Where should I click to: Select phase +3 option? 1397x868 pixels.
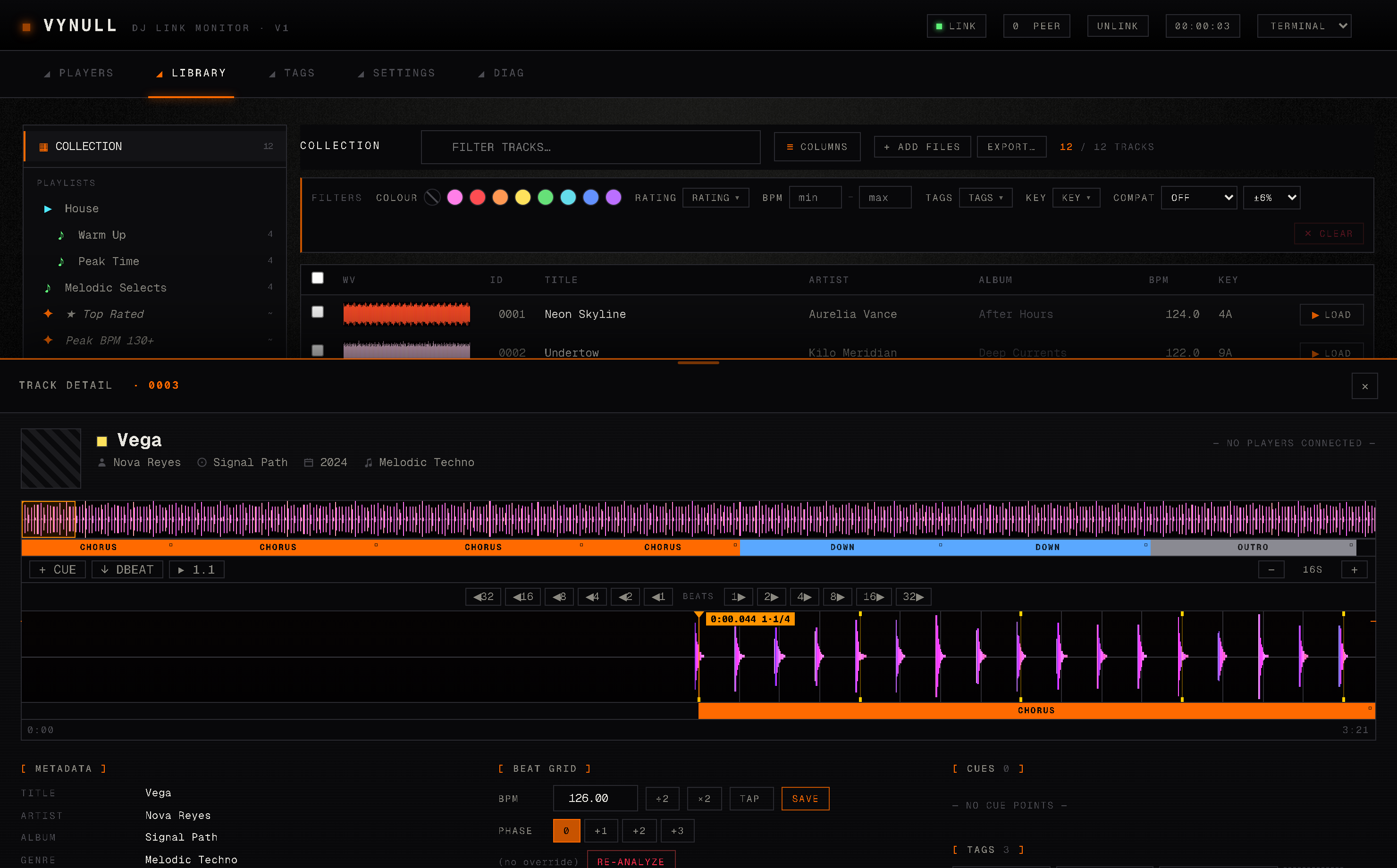pyautogui.click(x=678, y=831)
